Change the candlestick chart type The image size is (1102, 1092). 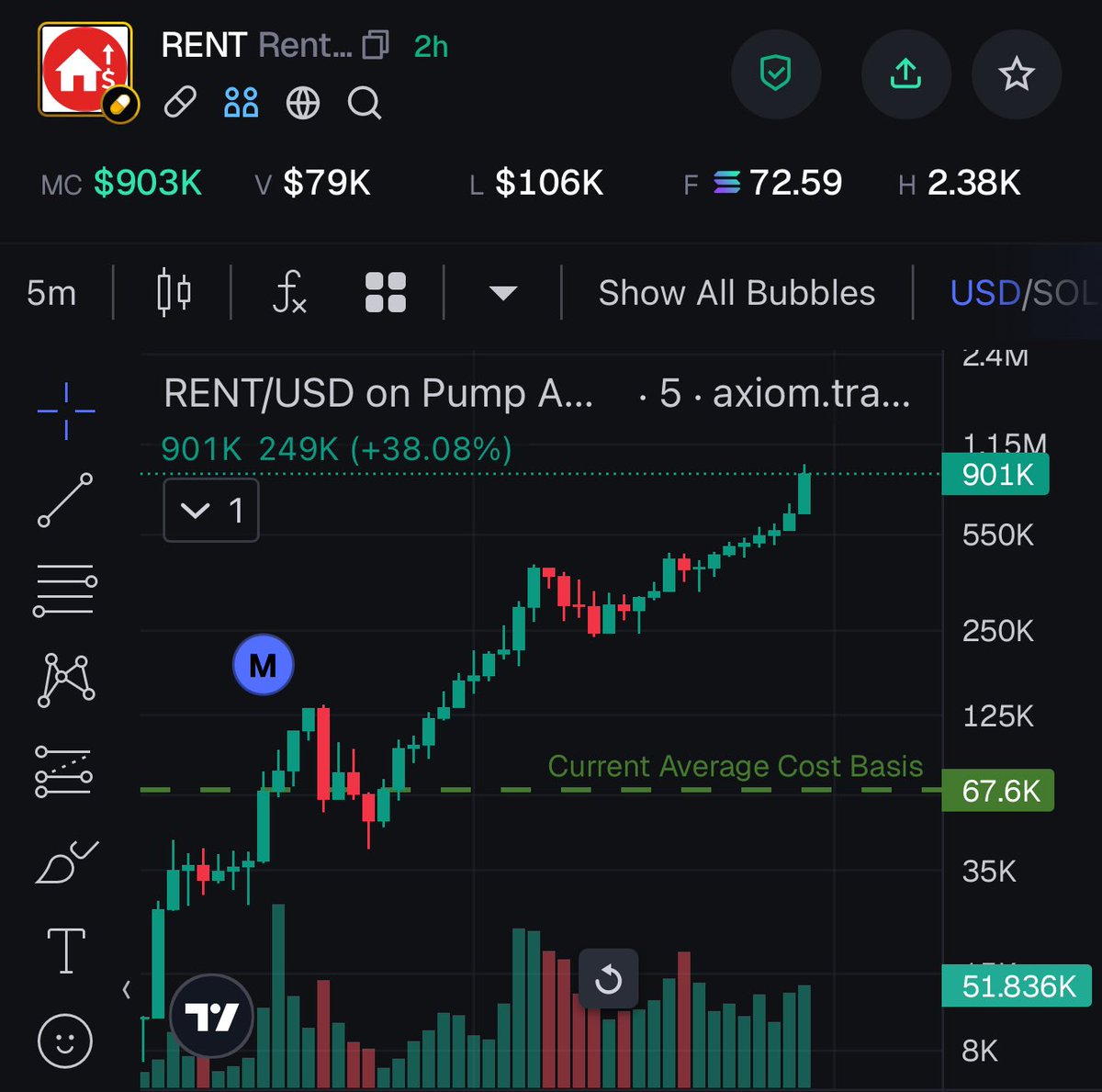click(174, 293)
